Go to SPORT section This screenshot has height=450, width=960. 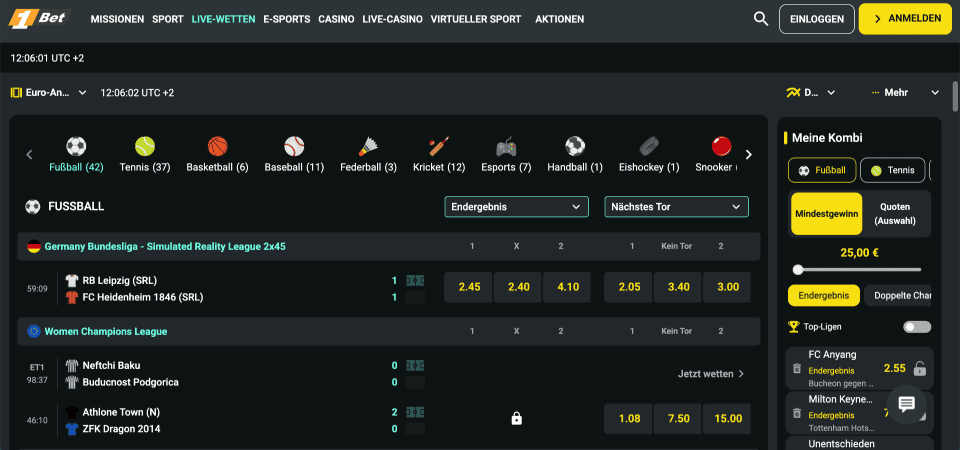(168, 19)
